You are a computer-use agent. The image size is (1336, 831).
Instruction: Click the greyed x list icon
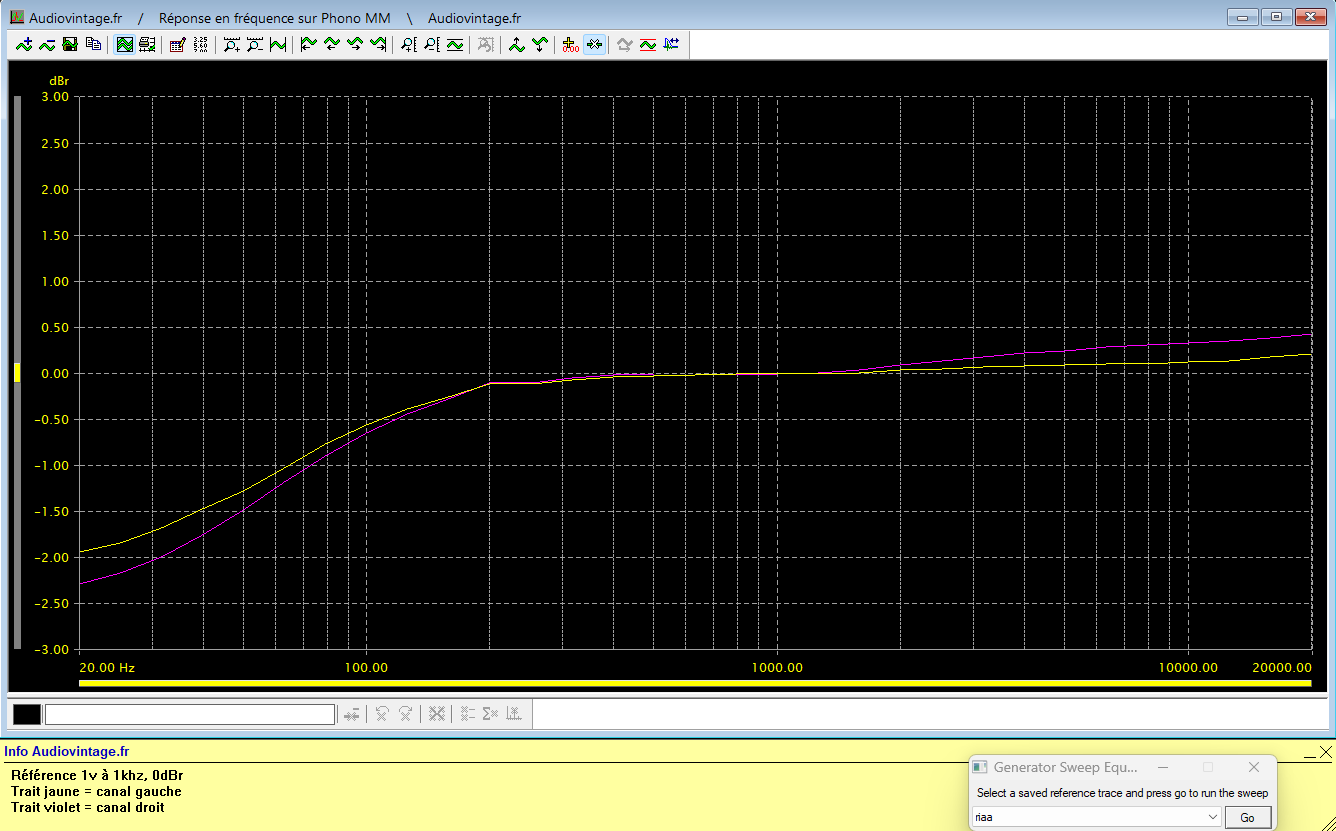pyautogui.click(x=467, y=714)
